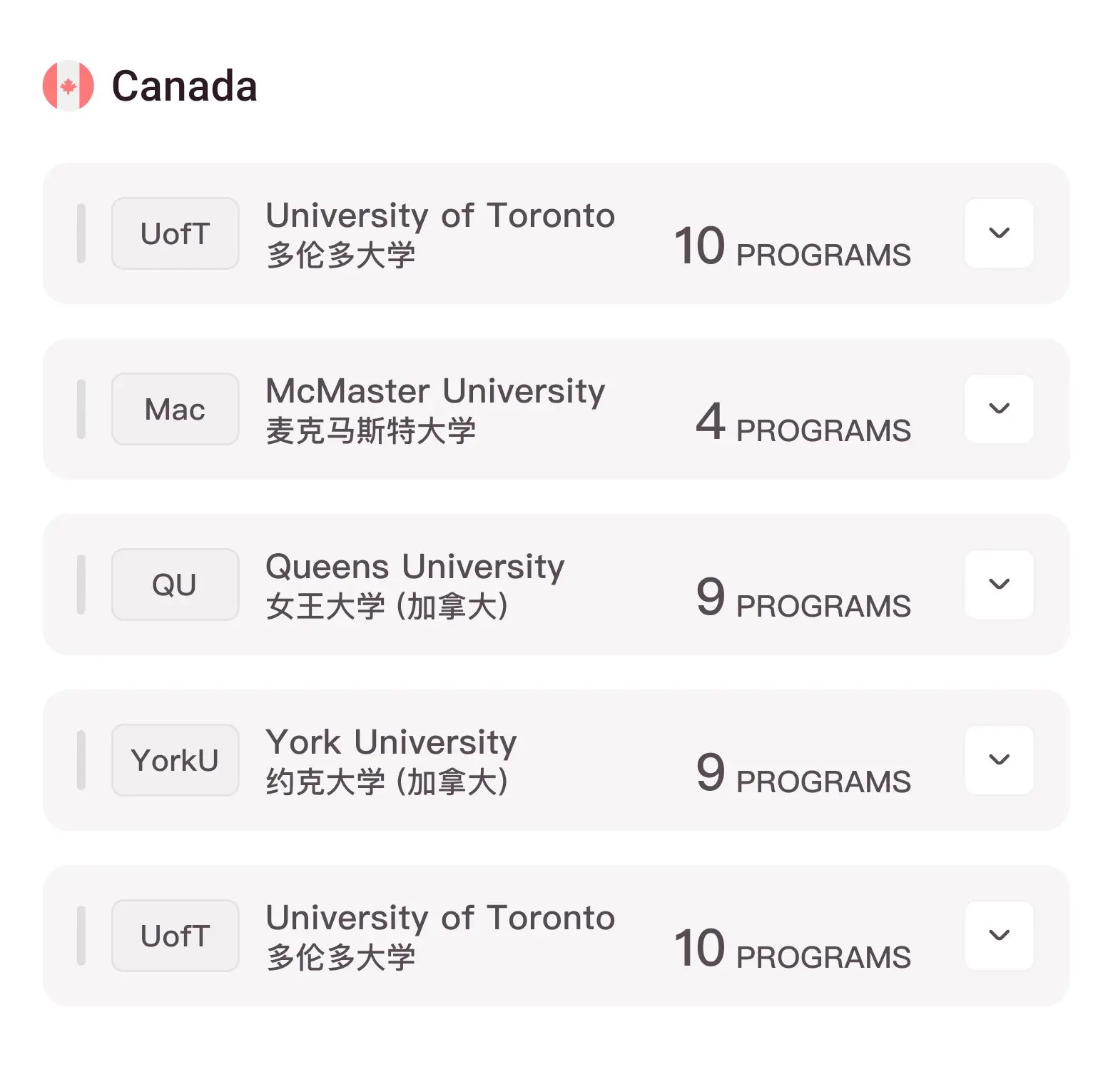Expand the McMaster University programs chevron
The image size is (1113, 1092).
click(999, 409)
